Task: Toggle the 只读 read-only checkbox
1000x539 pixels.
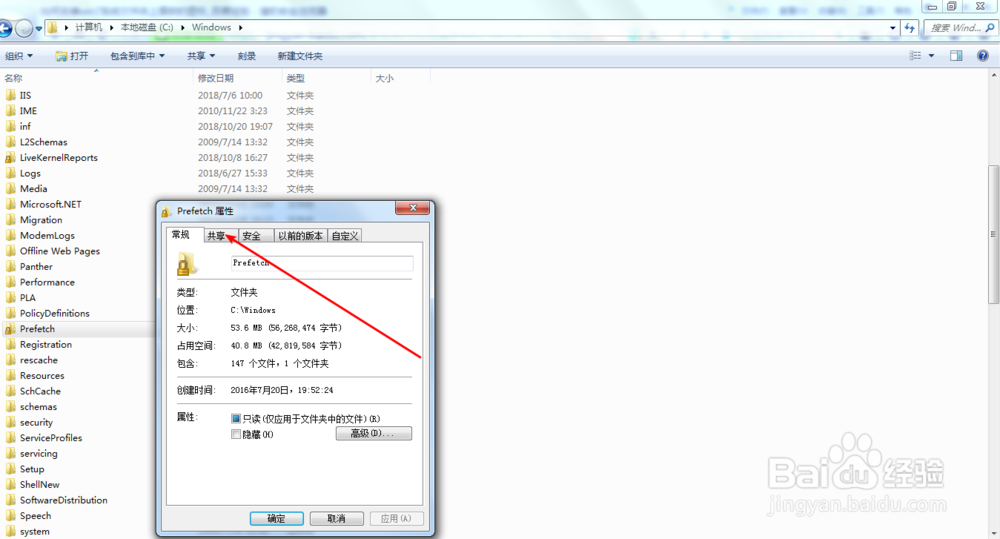Action: click(236, 418)
